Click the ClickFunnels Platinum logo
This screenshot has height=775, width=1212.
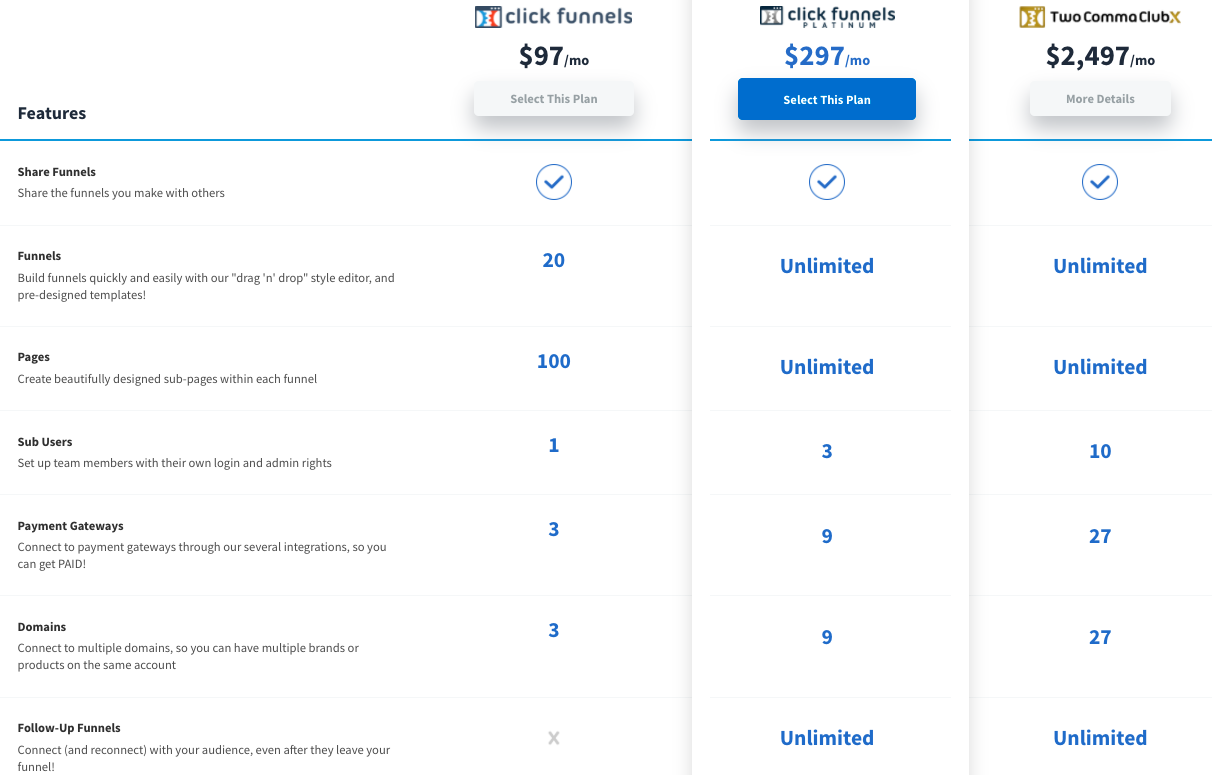[827, 17]
